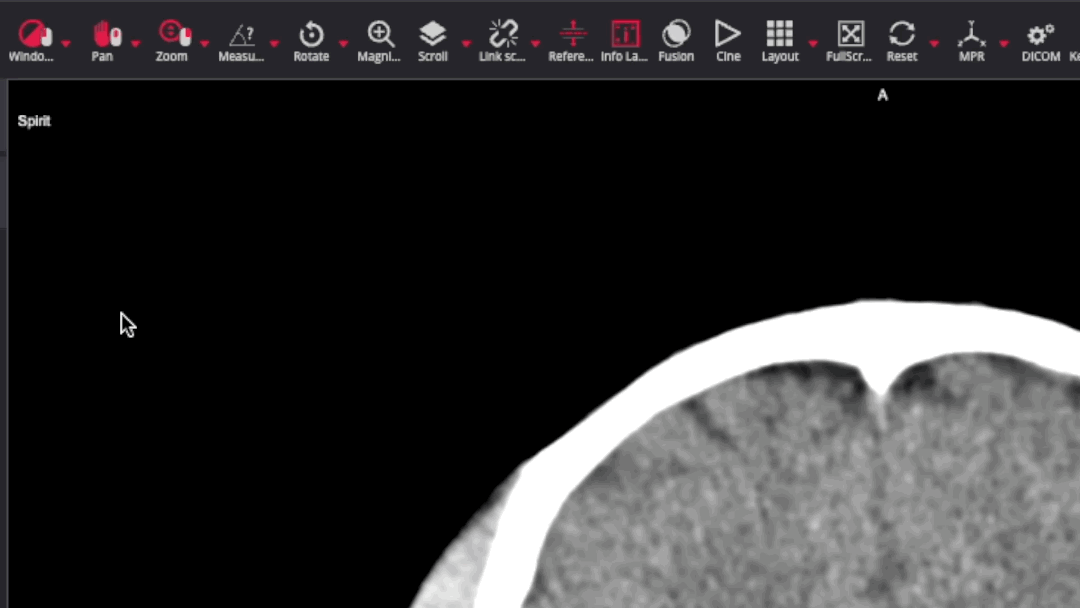Open the MPR tool
Screen dimensions: 1080x608
coord(971,41)
